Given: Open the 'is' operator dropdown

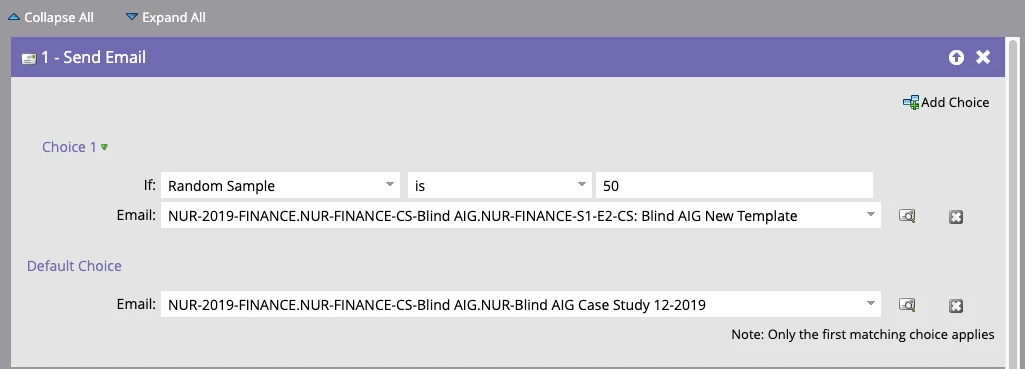Looking at the screenshot, I should coord(499,185).
